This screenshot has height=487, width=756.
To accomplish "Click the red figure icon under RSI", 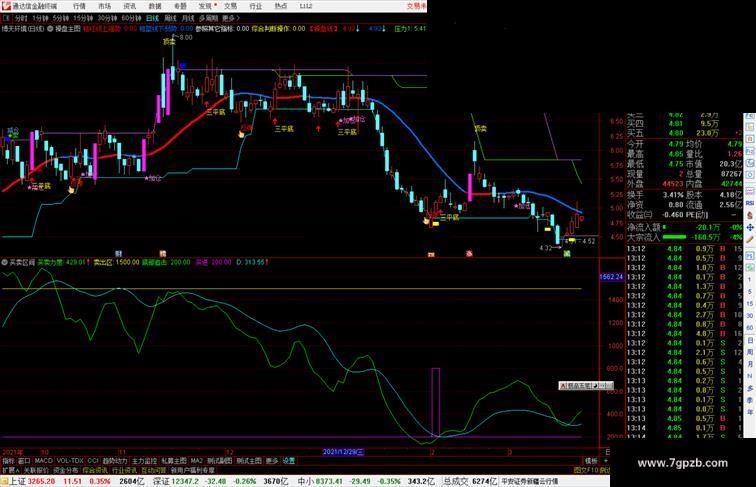I will pos(750,216).
